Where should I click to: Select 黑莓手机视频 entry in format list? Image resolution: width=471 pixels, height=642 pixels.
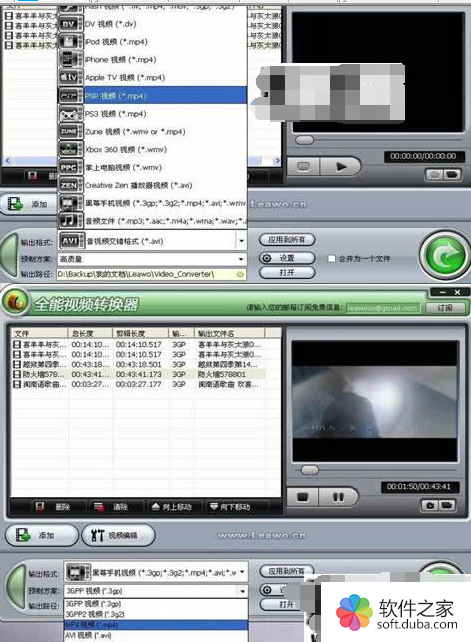pos(152,203)
